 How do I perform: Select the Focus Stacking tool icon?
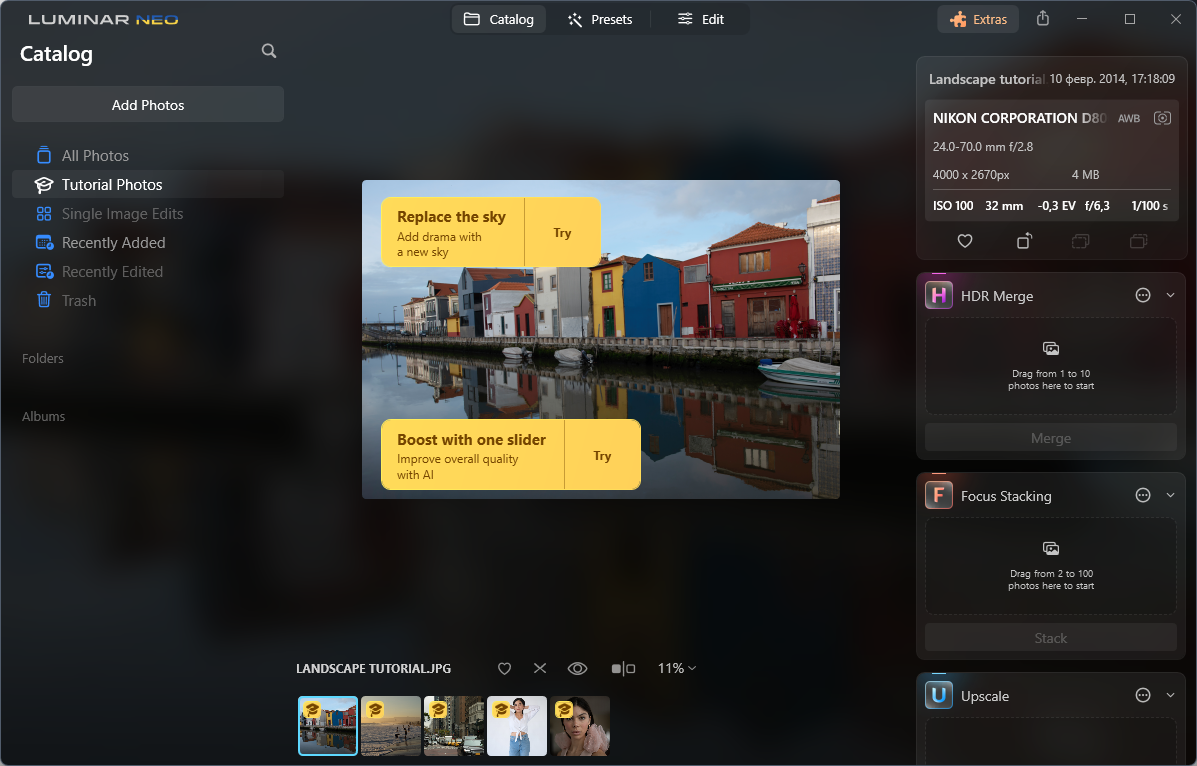coord(938,495)
